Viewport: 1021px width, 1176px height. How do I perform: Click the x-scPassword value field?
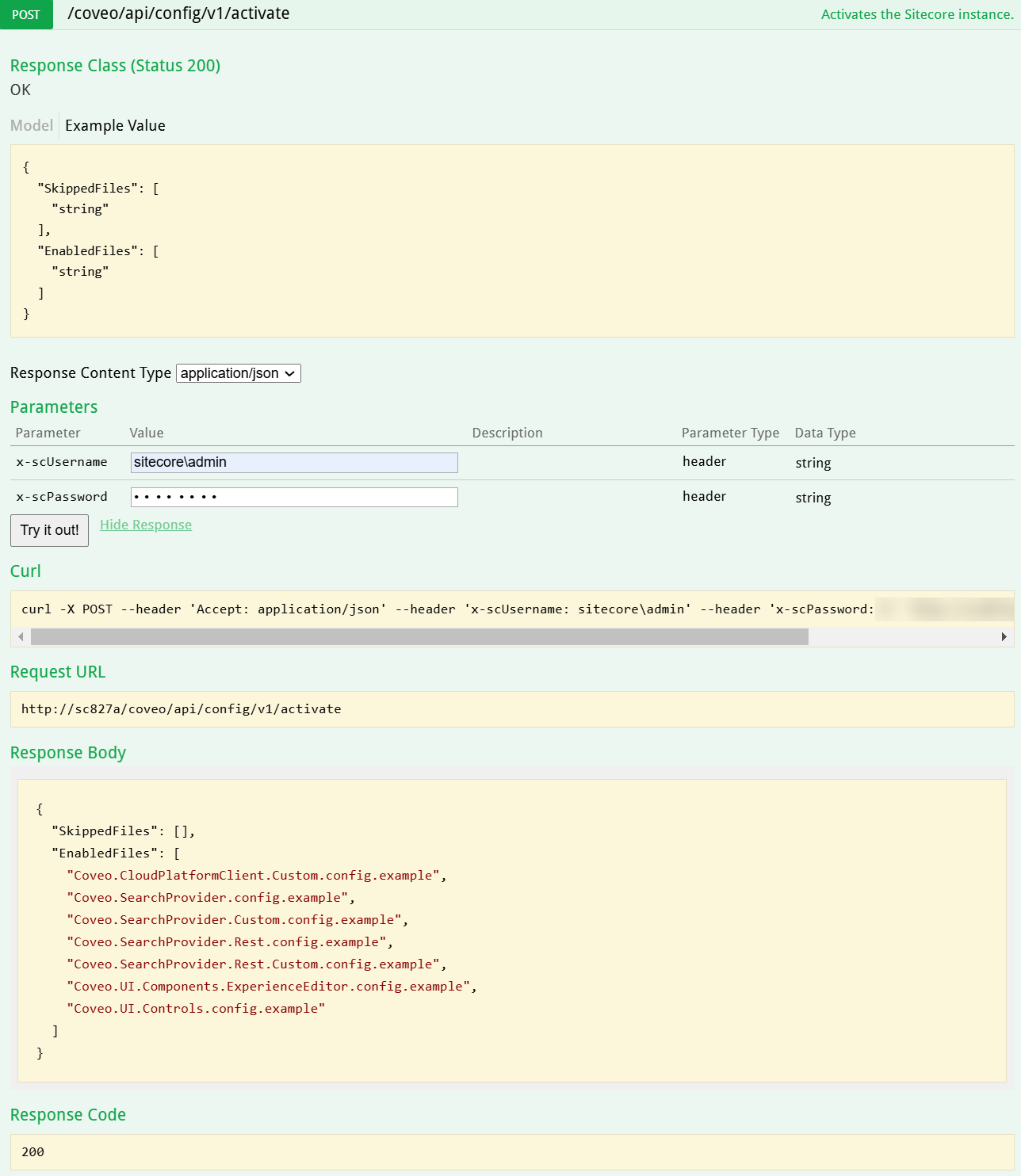click(x=294, y=497)
